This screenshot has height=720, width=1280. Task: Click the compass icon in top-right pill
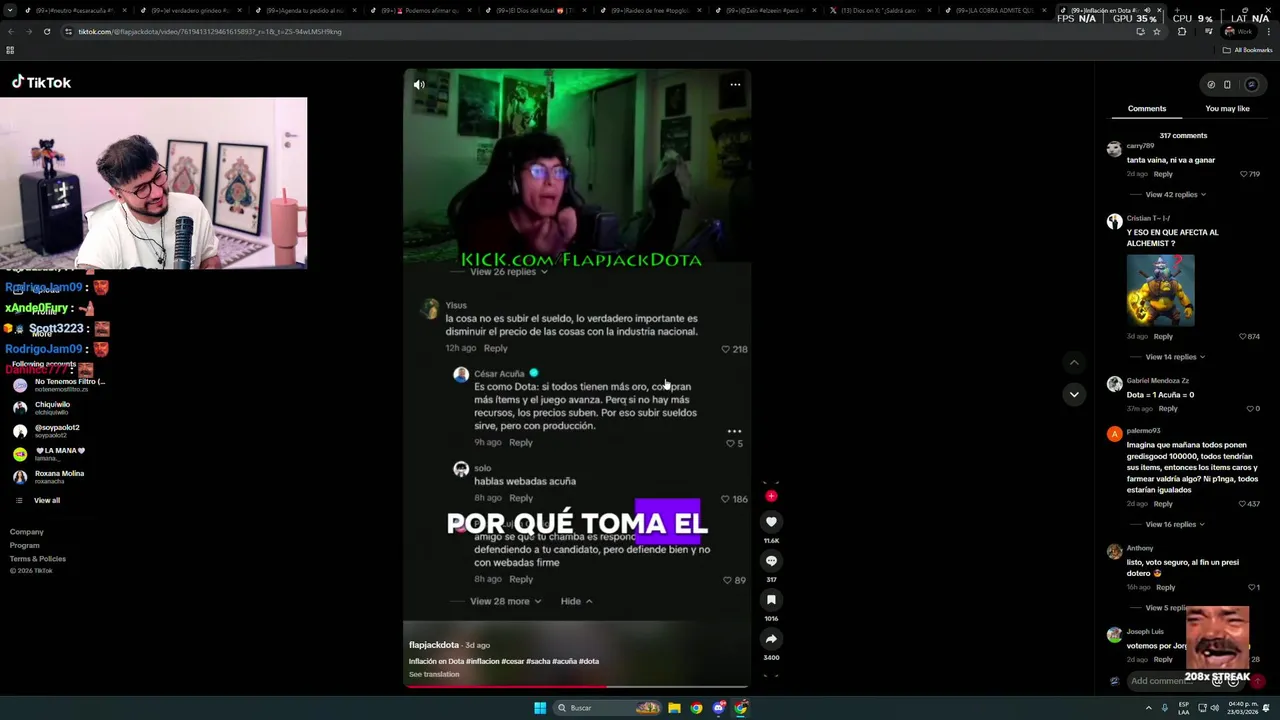1211,85
